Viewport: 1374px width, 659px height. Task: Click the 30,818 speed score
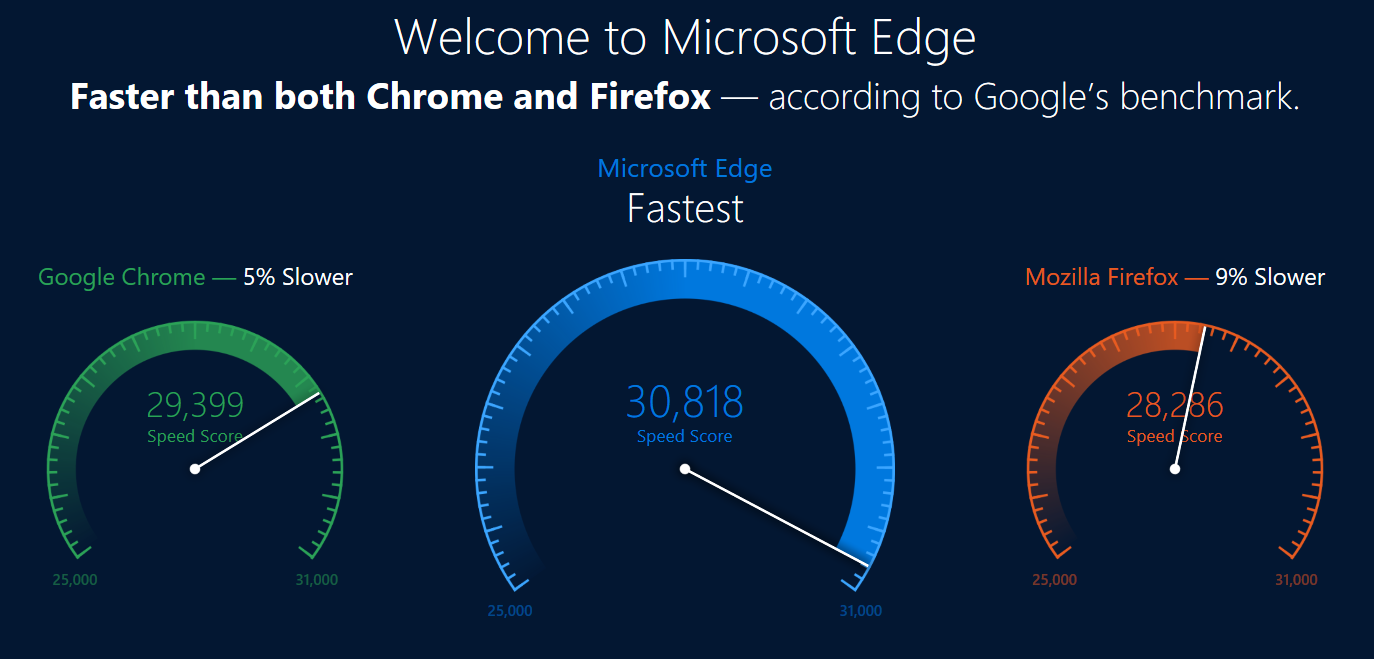(685, 402)
